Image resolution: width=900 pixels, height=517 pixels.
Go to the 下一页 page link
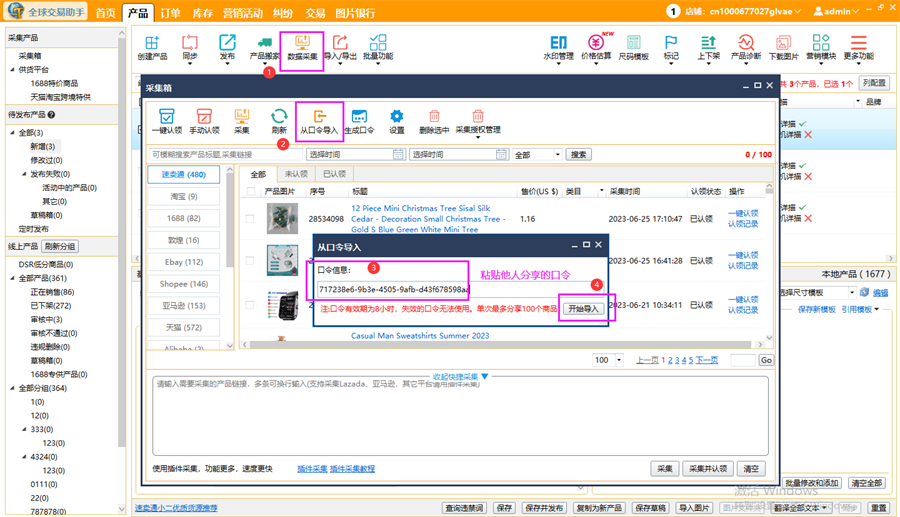707,360
